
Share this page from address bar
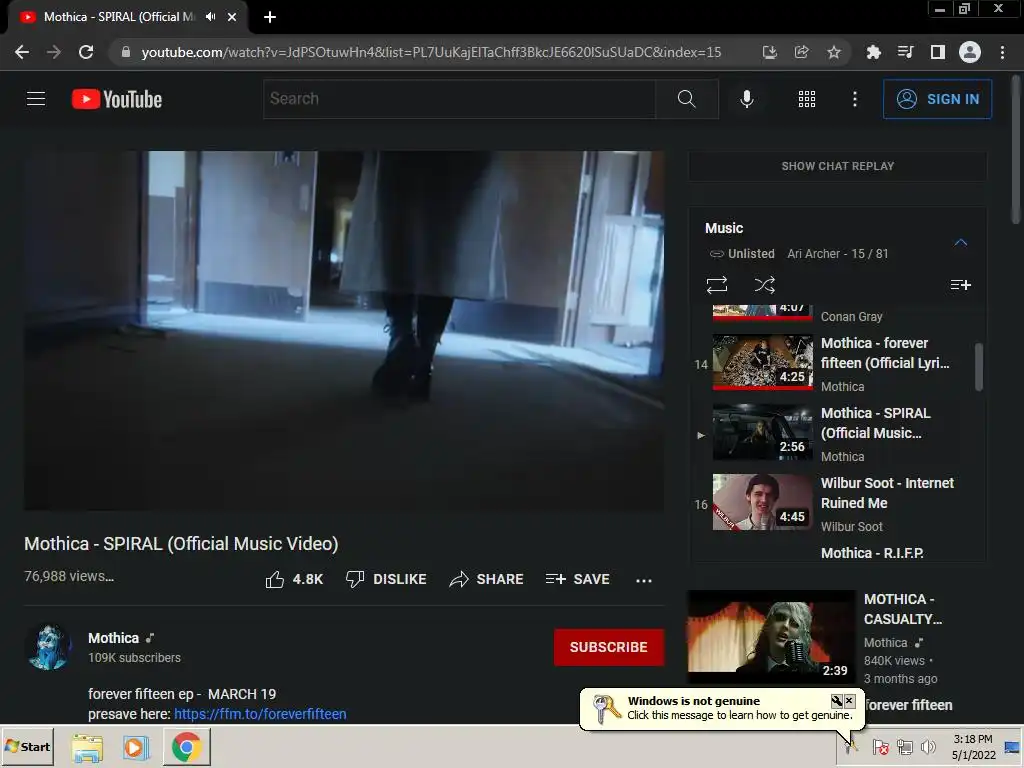pyautogui.click(x=801, y=52)
